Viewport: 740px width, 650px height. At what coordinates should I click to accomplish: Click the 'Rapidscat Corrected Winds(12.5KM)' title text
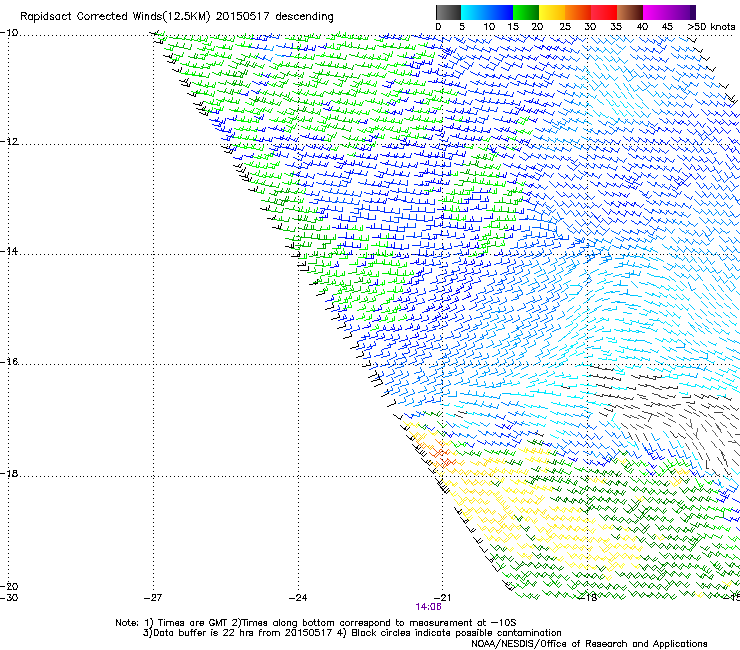115,17
